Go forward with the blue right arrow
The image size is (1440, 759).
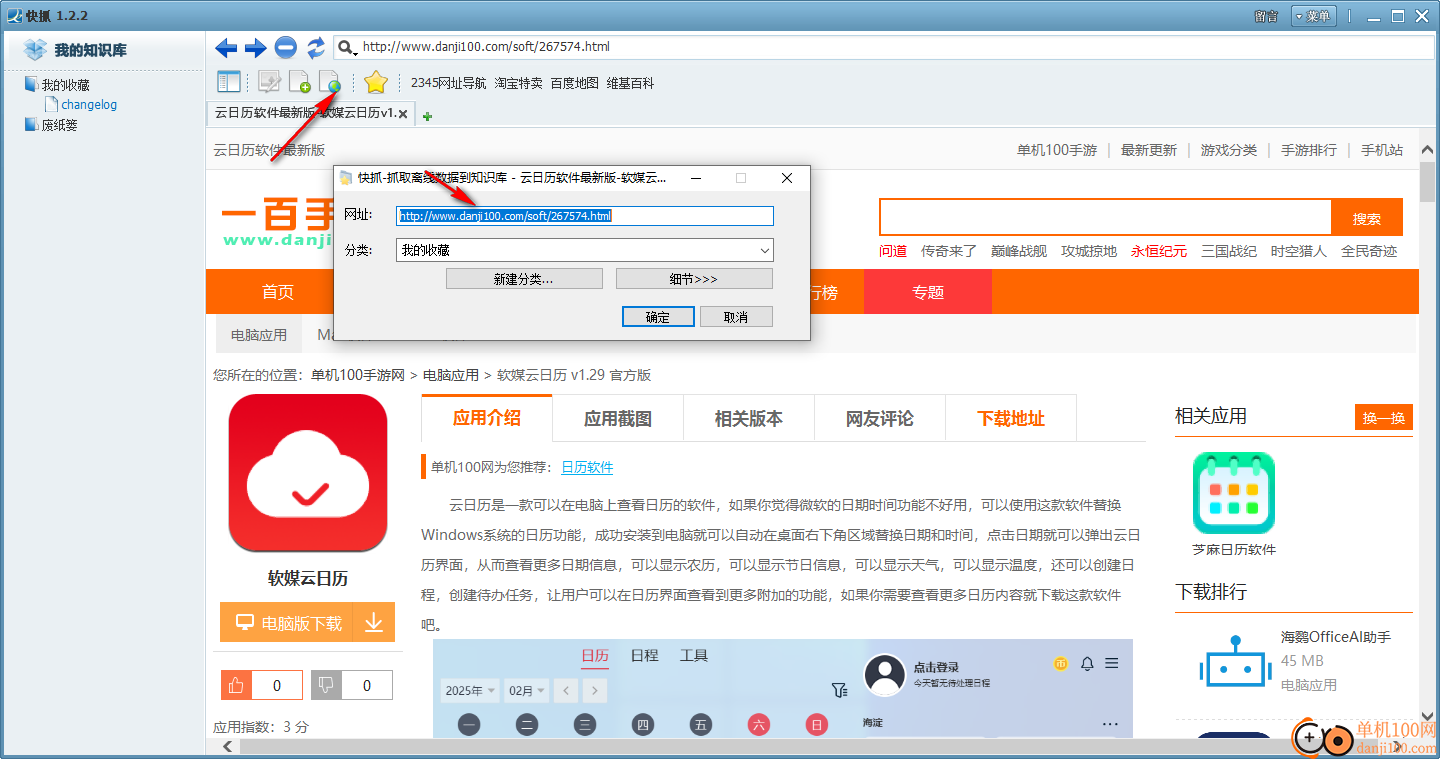coord(255,47)
